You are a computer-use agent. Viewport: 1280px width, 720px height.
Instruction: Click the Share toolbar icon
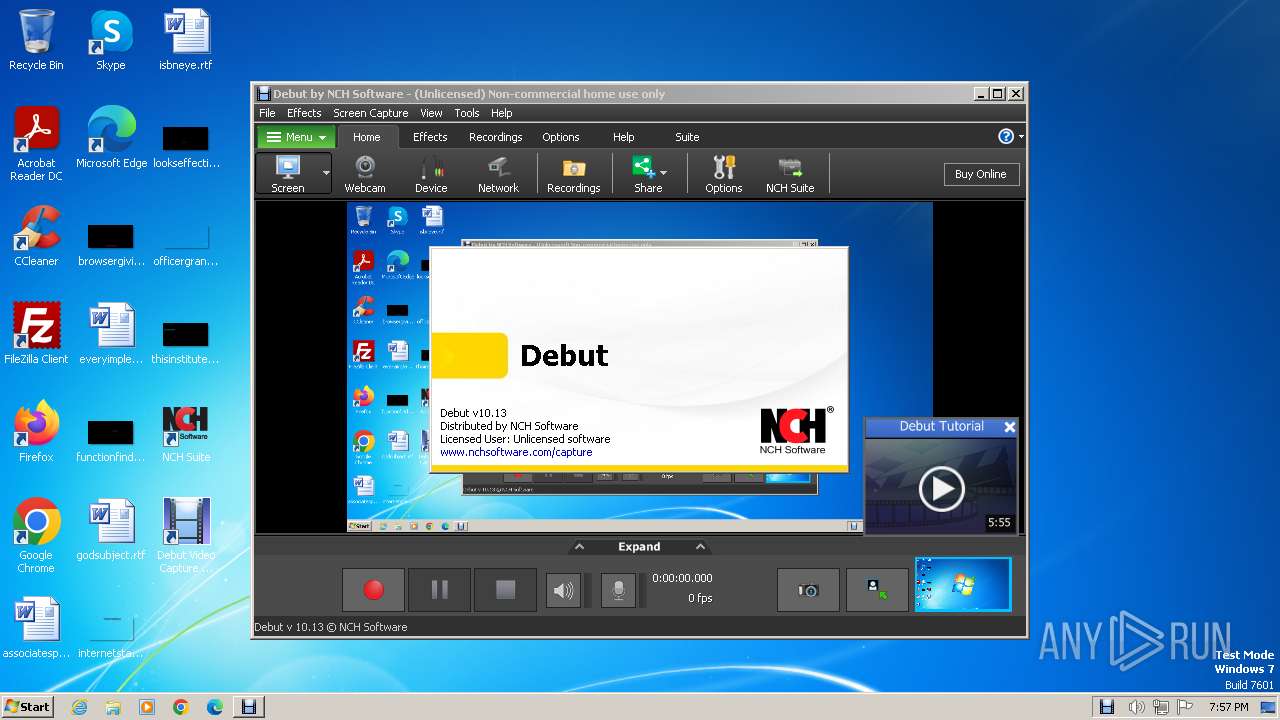point(644,174)
